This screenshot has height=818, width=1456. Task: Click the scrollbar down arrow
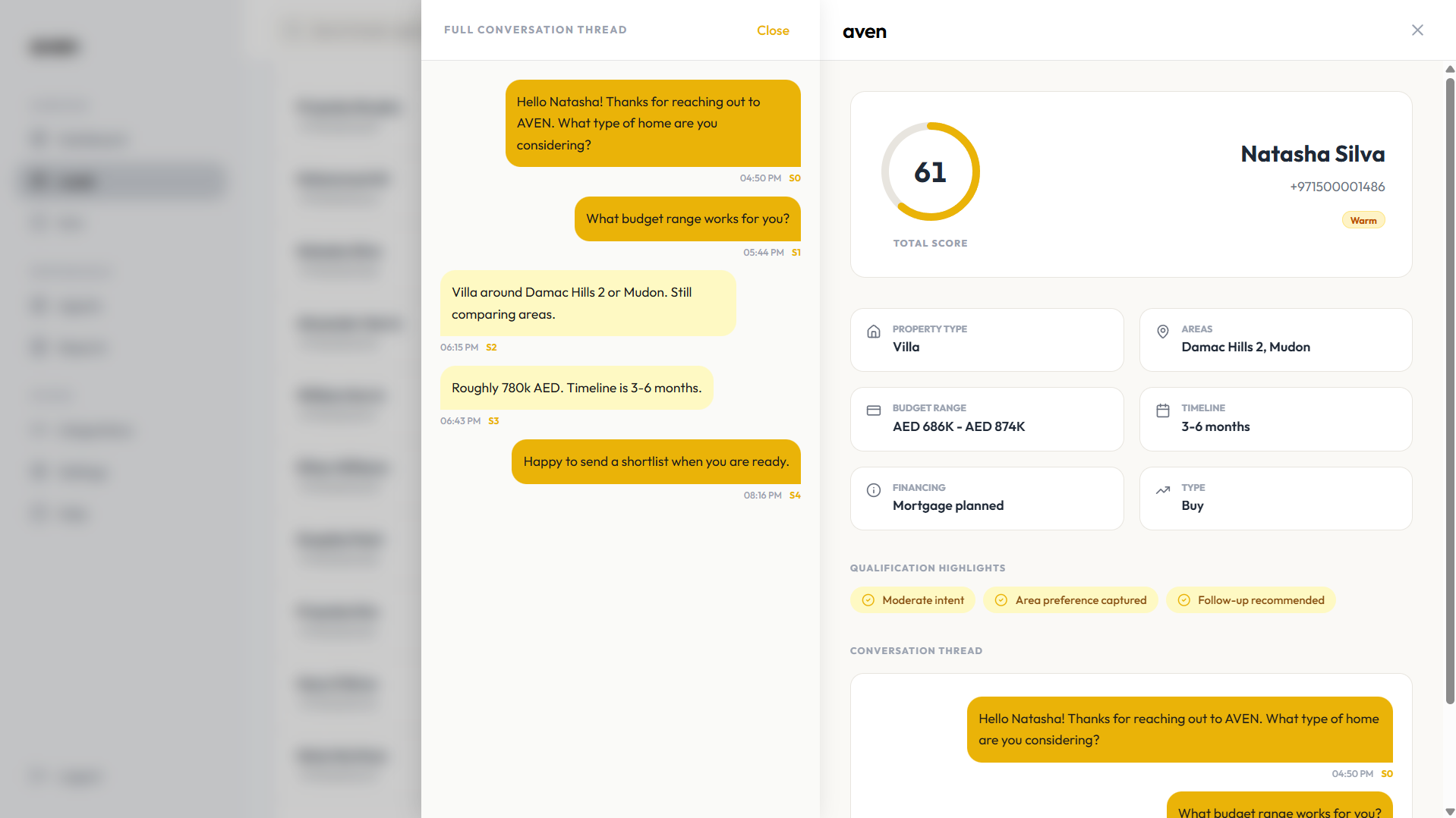(x=1450, y=811)
